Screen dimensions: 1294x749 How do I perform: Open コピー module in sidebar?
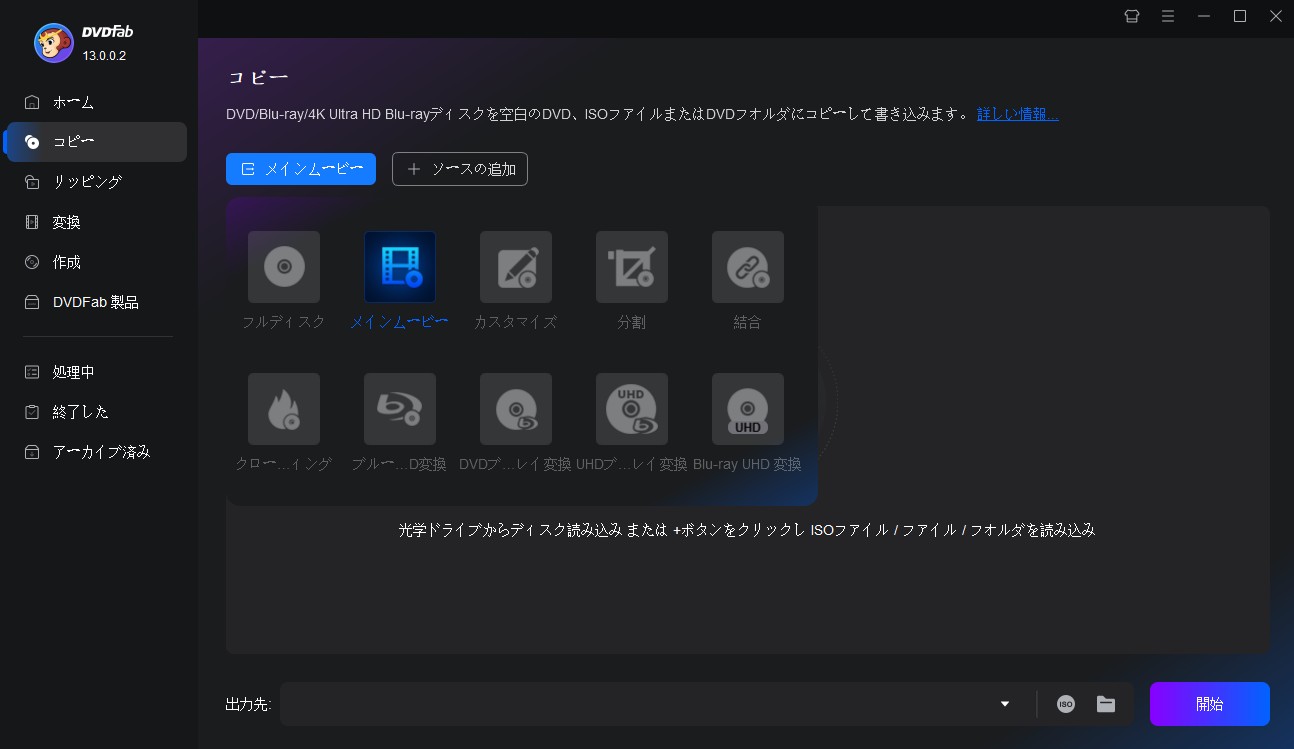coord(96,142)
